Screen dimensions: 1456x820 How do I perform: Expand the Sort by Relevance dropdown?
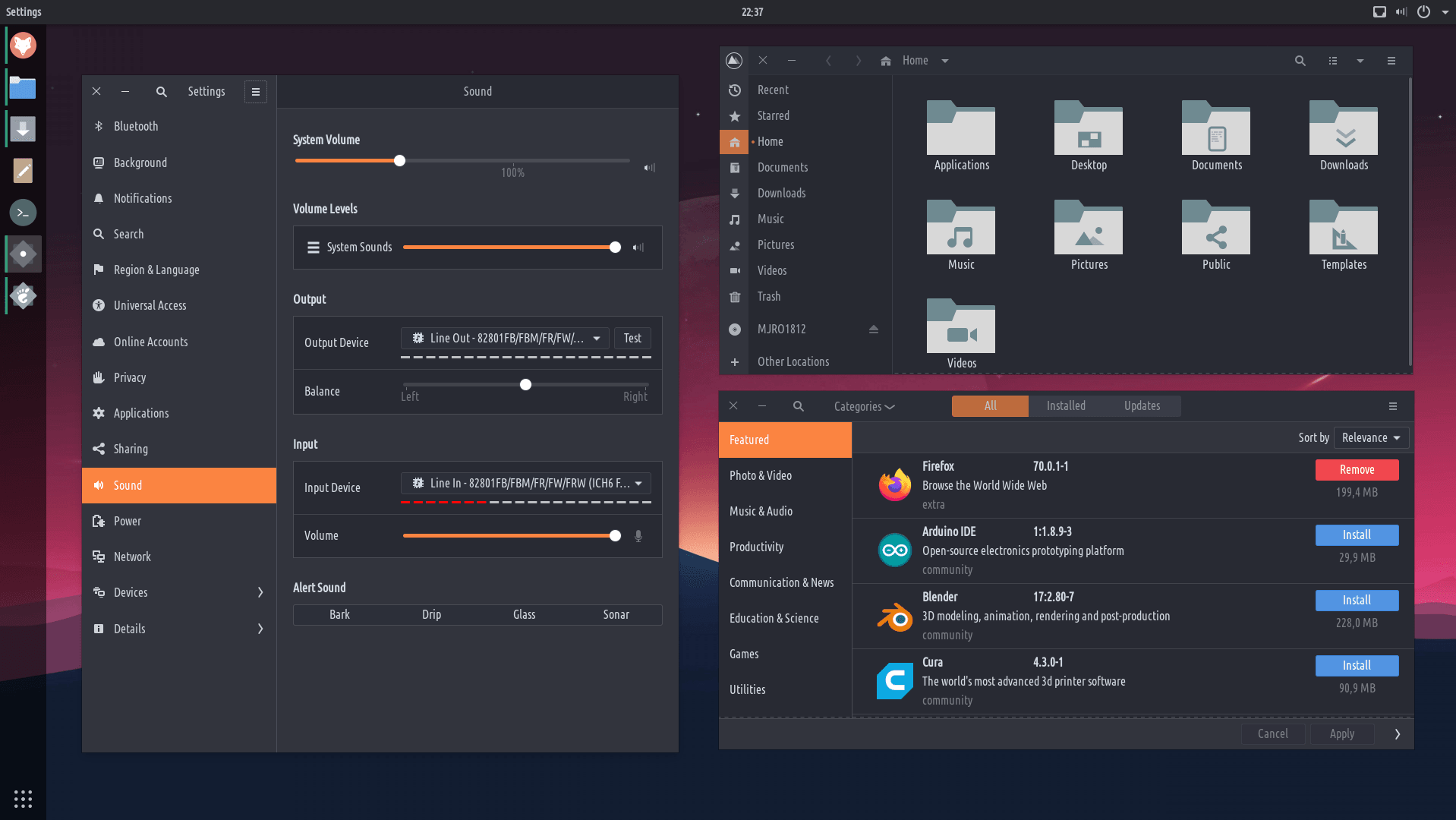1371,438
